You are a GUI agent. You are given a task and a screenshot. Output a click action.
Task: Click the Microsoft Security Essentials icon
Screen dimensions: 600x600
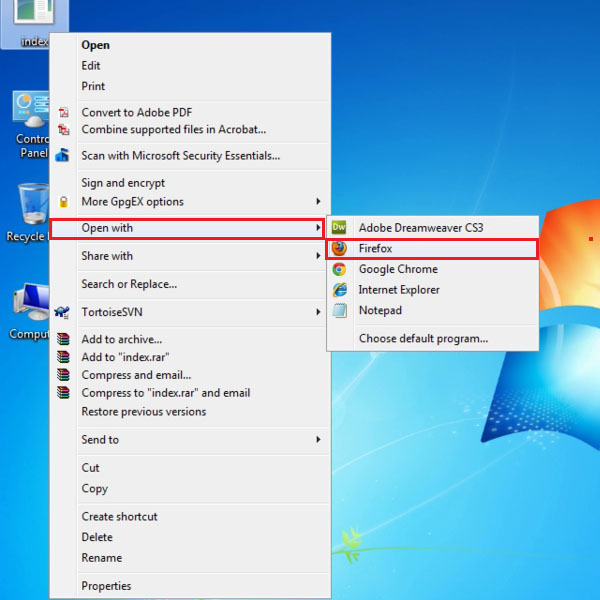(x=62, y=155)
